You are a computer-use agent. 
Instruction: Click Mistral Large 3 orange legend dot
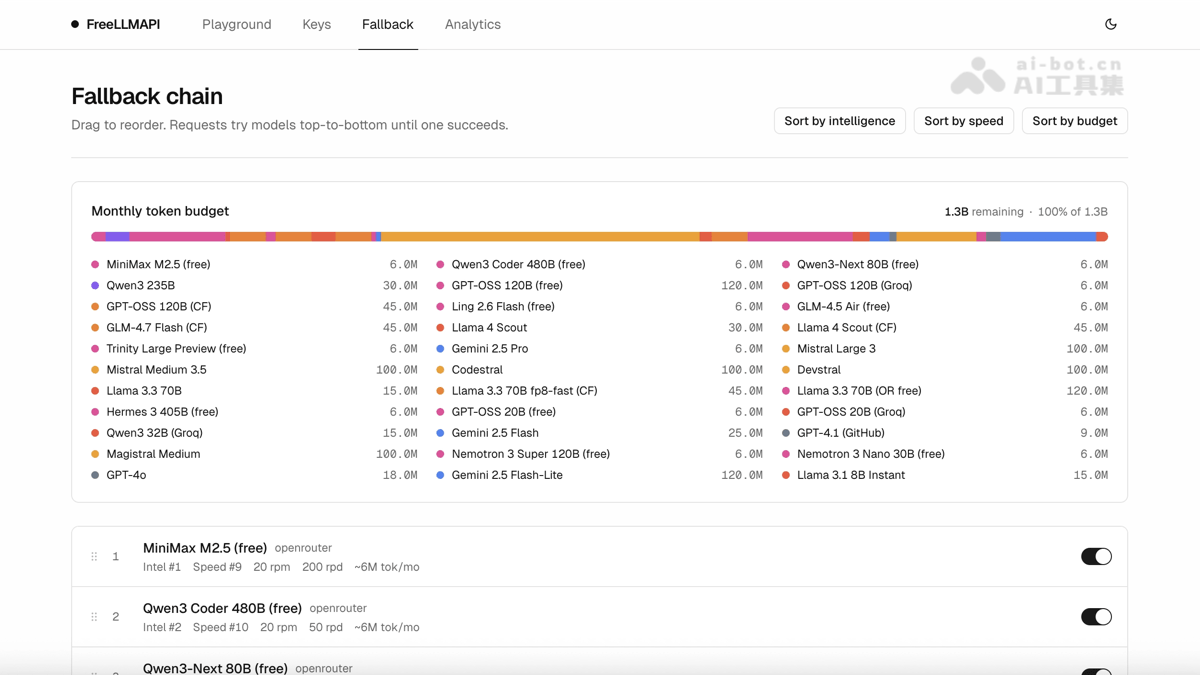pyautogui.click(x=786, y=349)
